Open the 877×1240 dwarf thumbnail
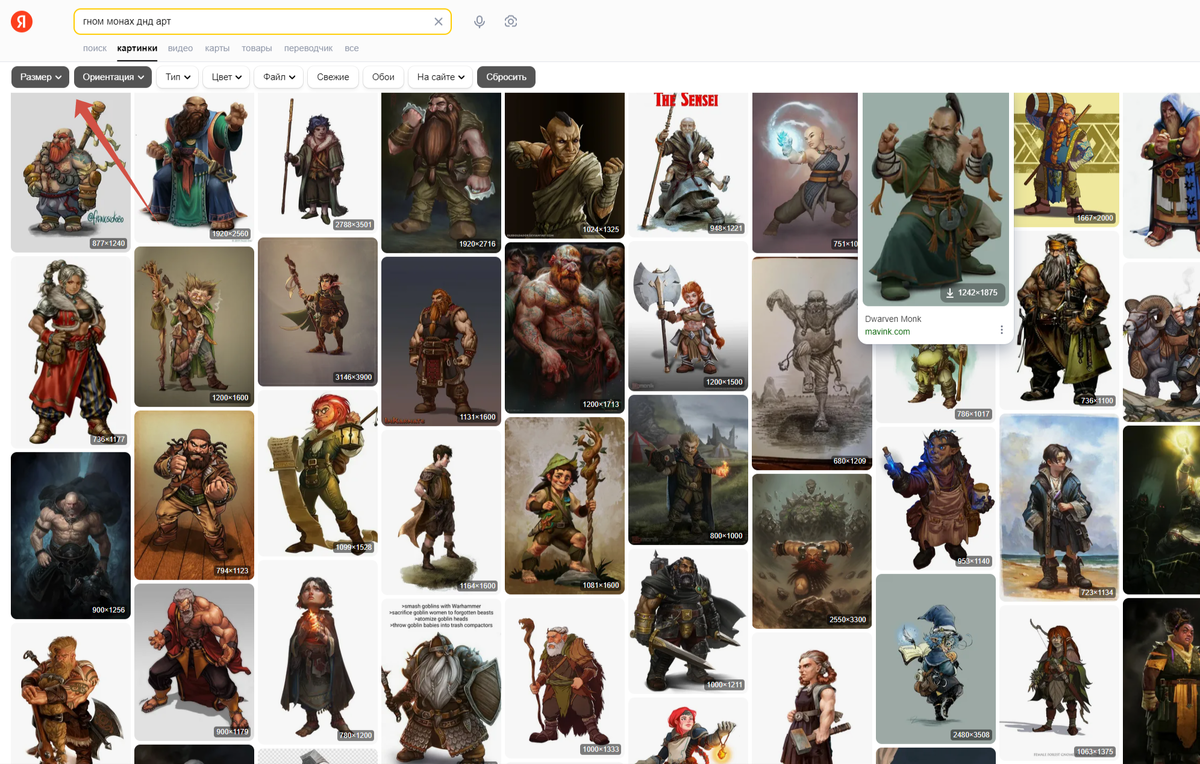This screenshot has width=1200, height=764. [71, 172]
